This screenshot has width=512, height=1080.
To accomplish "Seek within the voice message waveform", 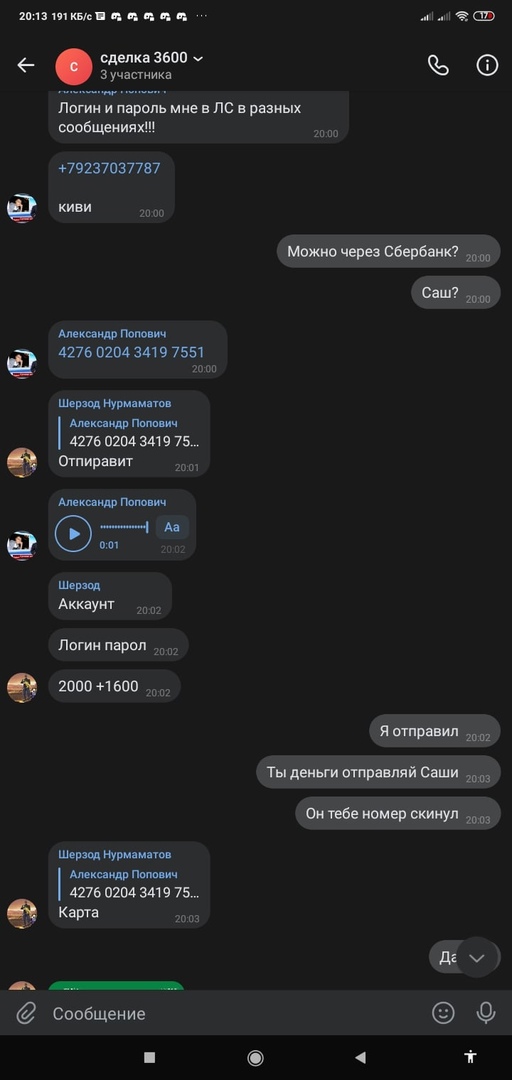I will pyautogui.click(x=124, y=527).
